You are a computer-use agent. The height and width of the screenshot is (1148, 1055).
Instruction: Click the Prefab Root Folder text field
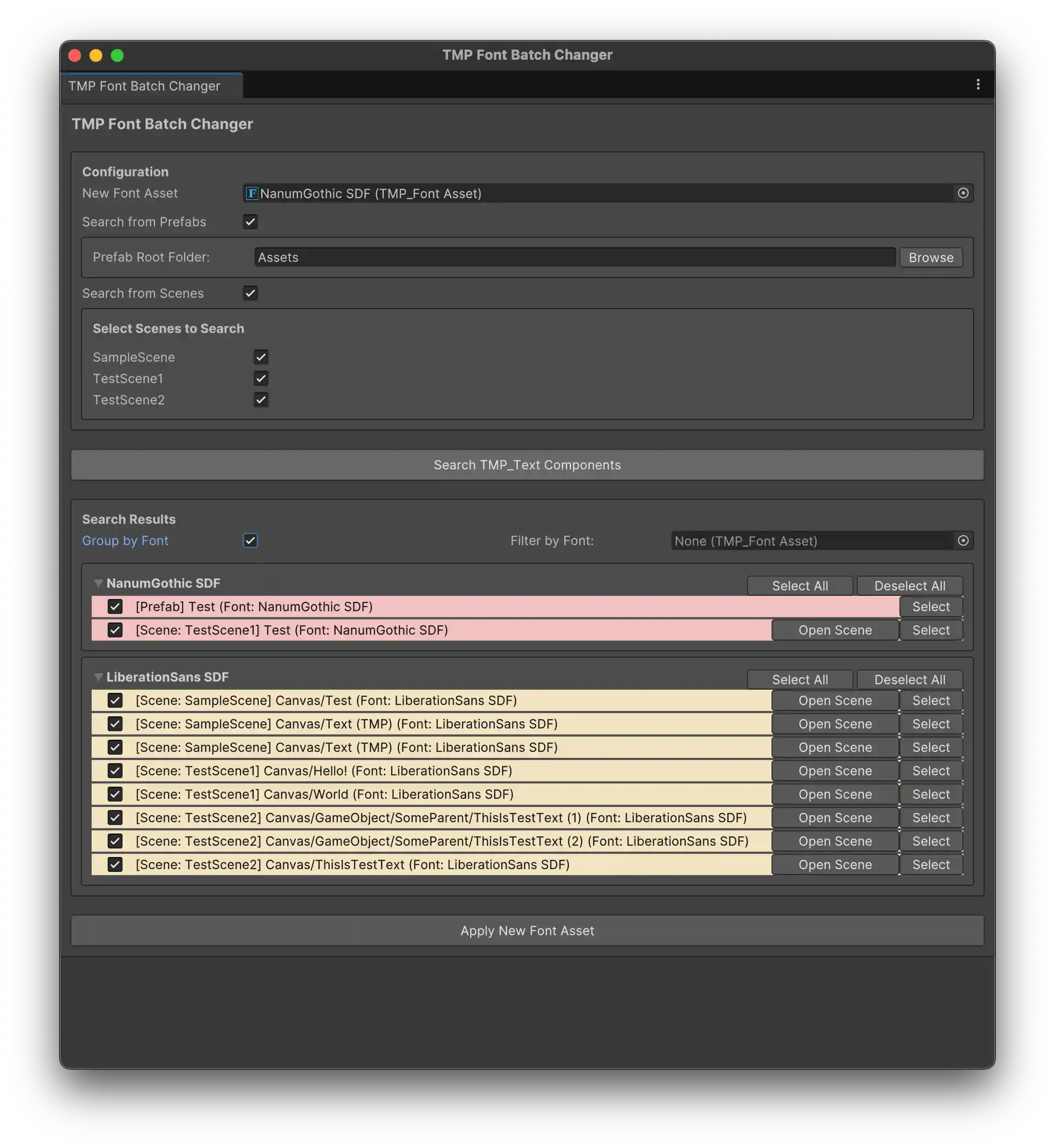click(571, 257)
